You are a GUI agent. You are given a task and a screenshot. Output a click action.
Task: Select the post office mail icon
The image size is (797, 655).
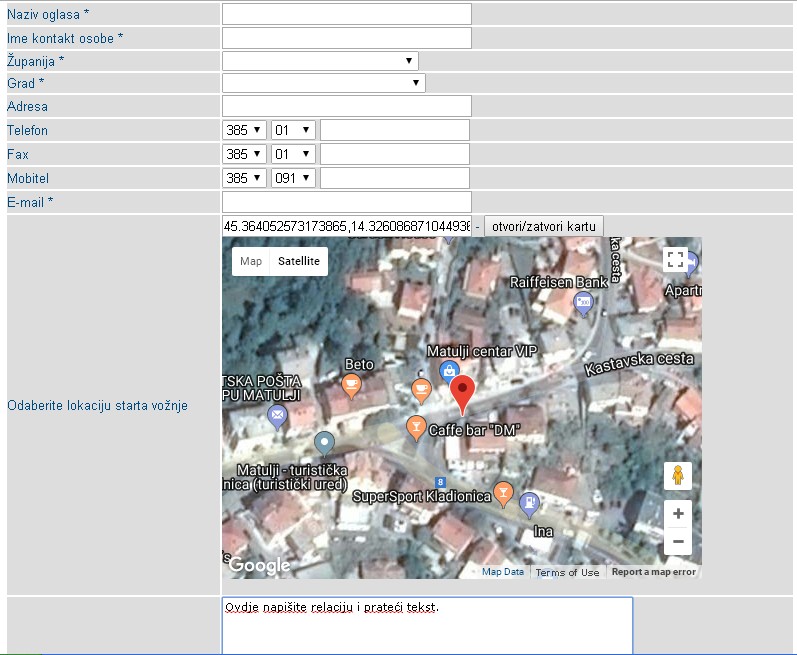pyautogui.click(x=278, y=417)
